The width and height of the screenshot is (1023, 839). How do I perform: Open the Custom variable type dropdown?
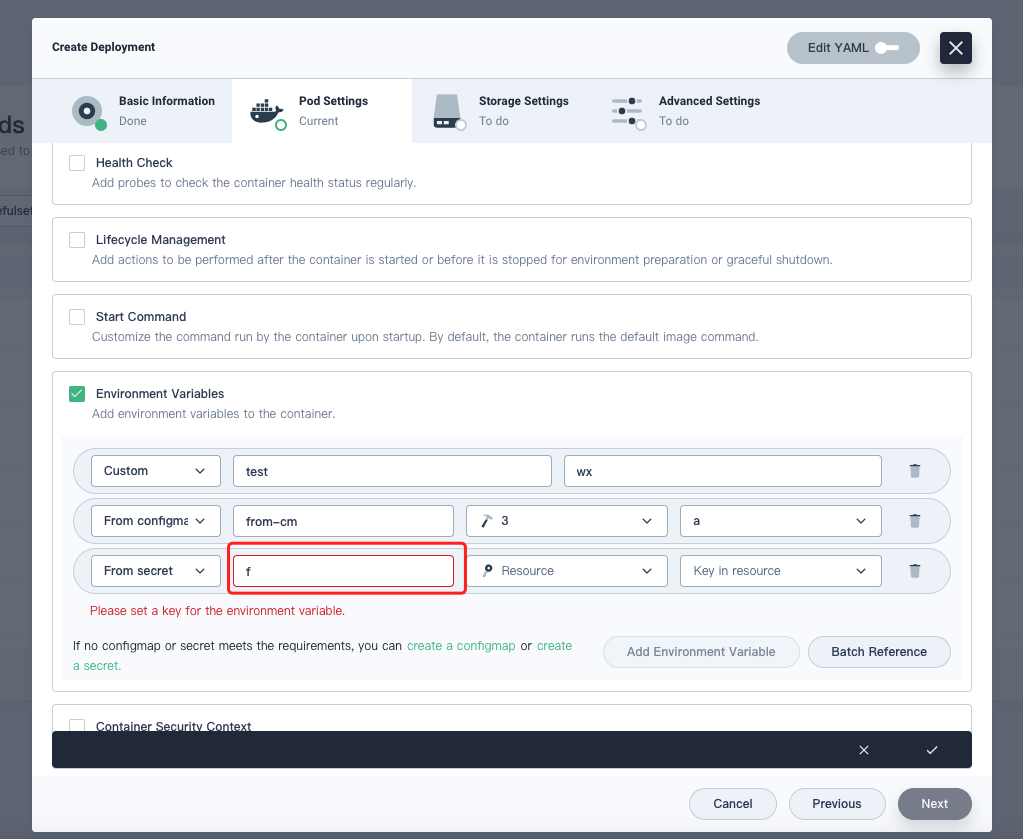point(155,470)
